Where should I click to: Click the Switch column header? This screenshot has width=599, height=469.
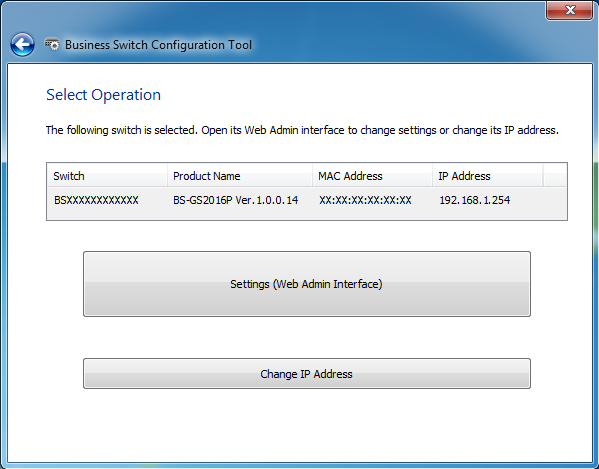107,176
